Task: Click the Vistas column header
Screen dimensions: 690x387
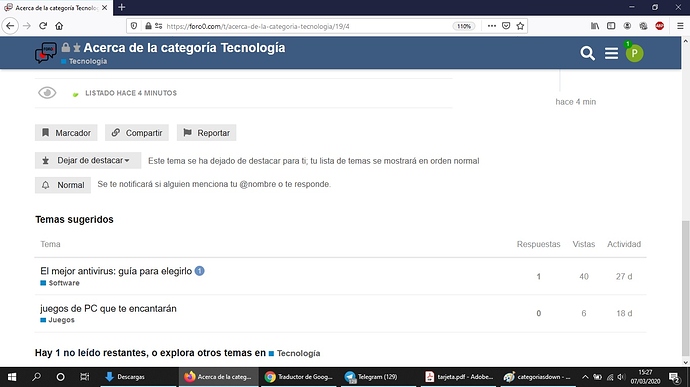Action: click(x=584, y=244)
